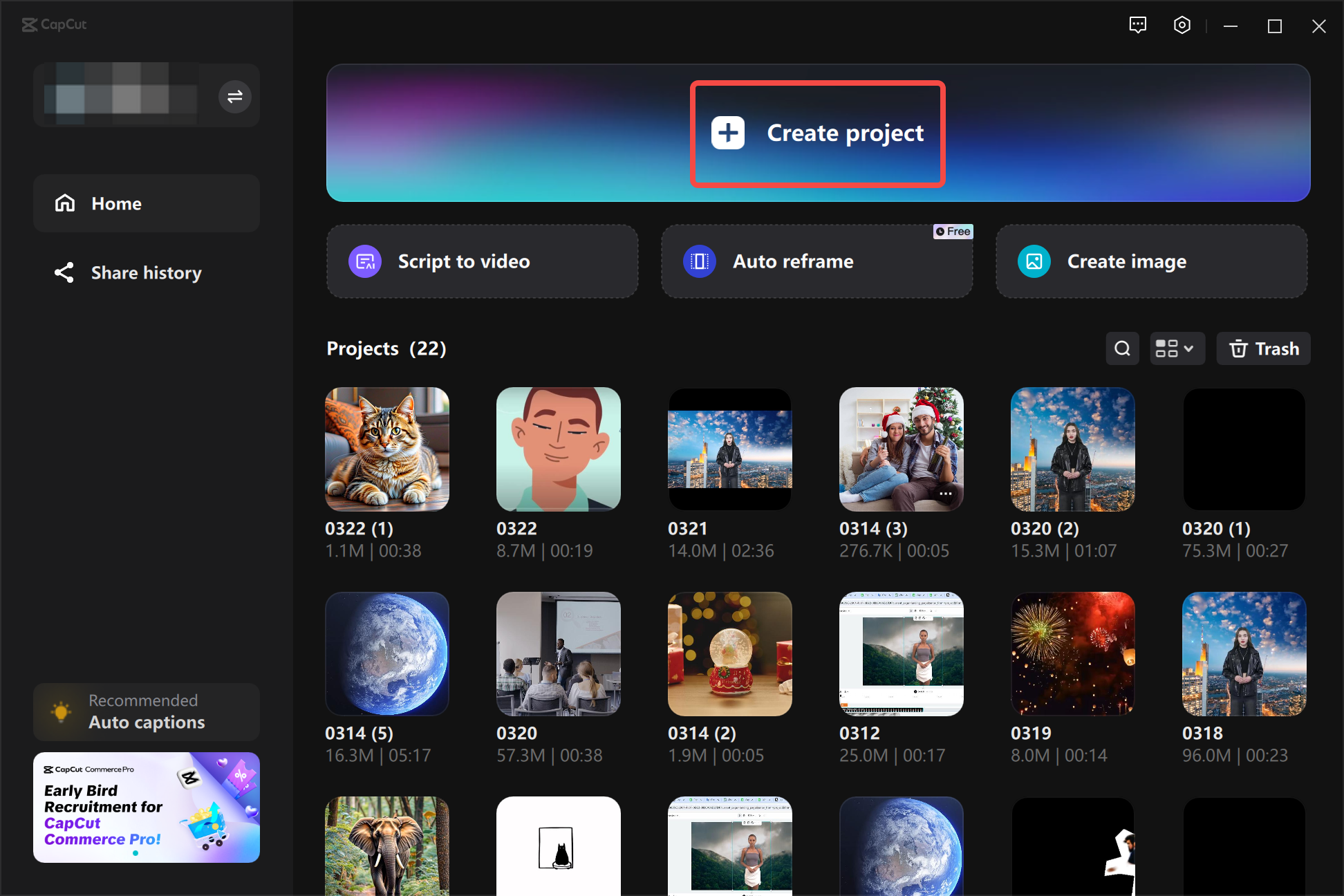Click the feedback message icon in title bar

coord(1138,25)
